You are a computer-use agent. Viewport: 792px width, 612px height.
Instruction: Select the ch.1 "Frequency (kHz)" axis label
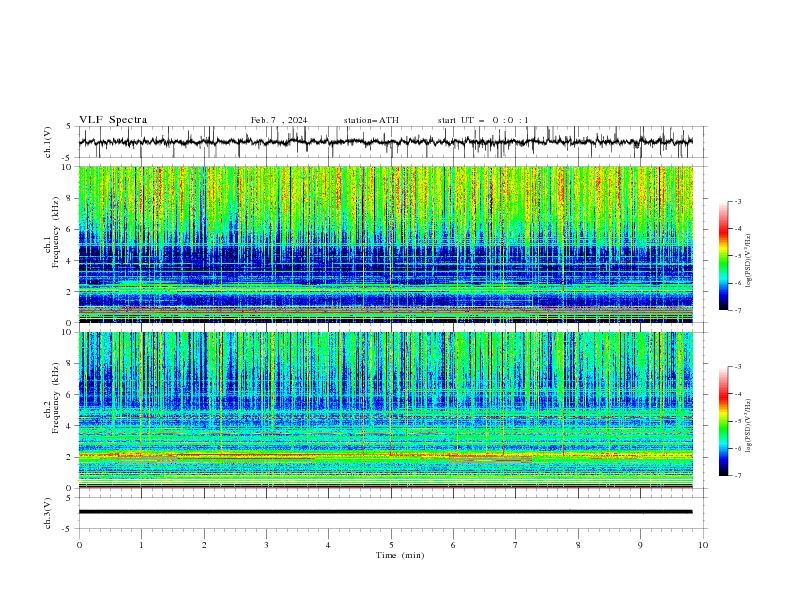(x=55, y=231)
